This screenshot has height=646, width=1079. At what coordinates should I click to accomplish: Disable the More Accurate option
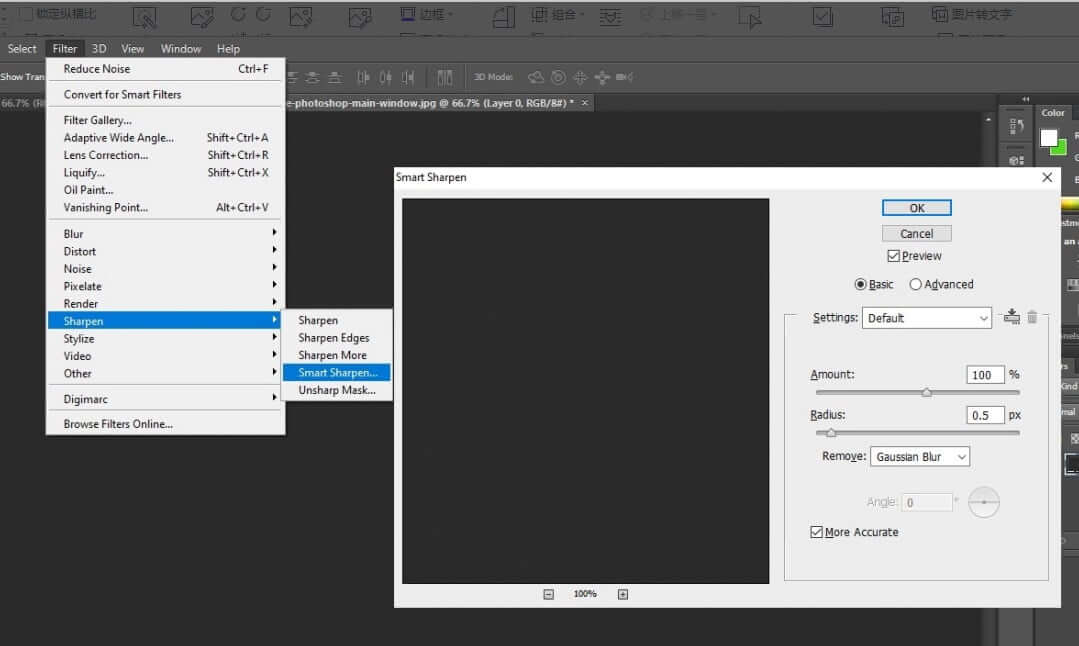(818, 532)
